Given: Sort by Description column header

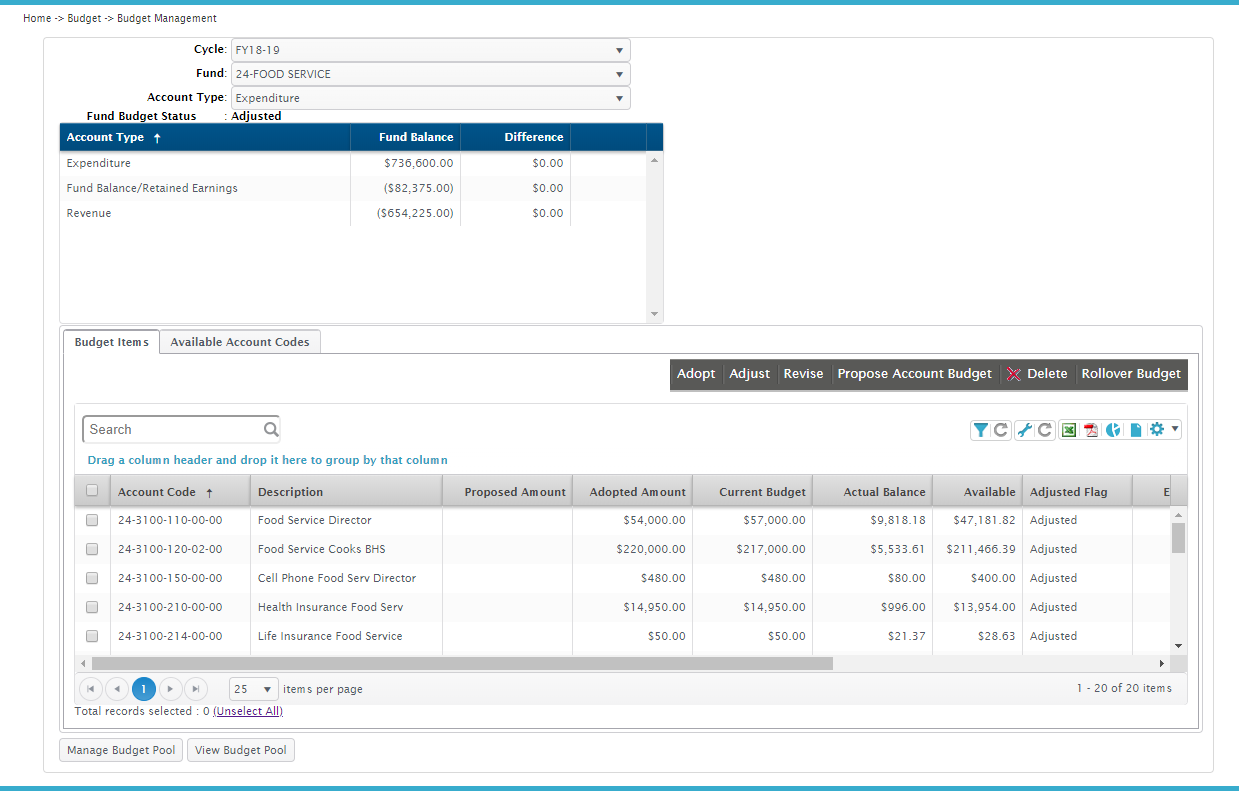Looking at the screenshot, I should pyautogui.click(x=346, y=491).
